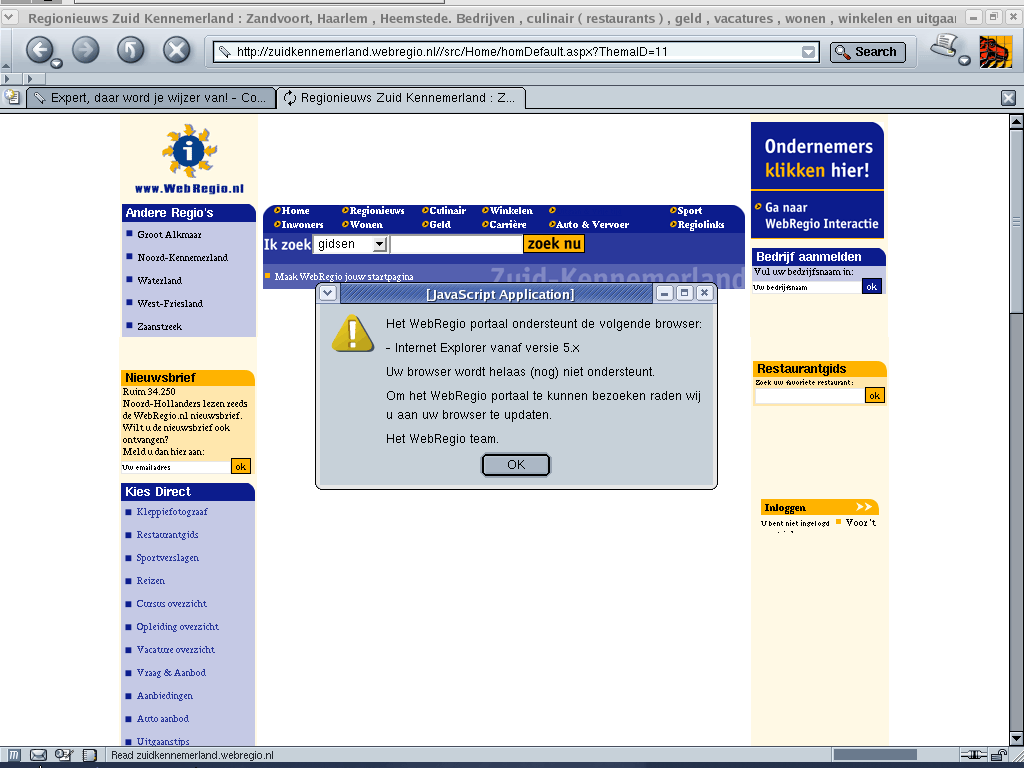Minimize the browser window

(x=973, y=18)
